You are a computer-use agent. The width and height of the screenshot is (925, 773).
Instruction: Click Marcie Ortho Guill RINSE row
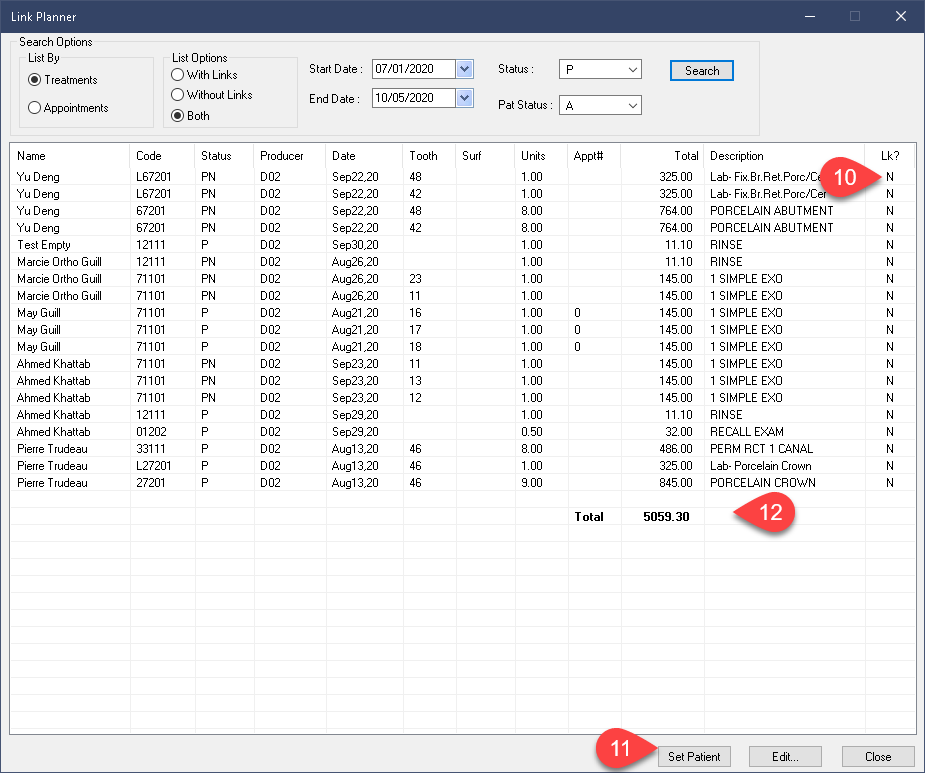pyautogui.click(x=463, y=262)
